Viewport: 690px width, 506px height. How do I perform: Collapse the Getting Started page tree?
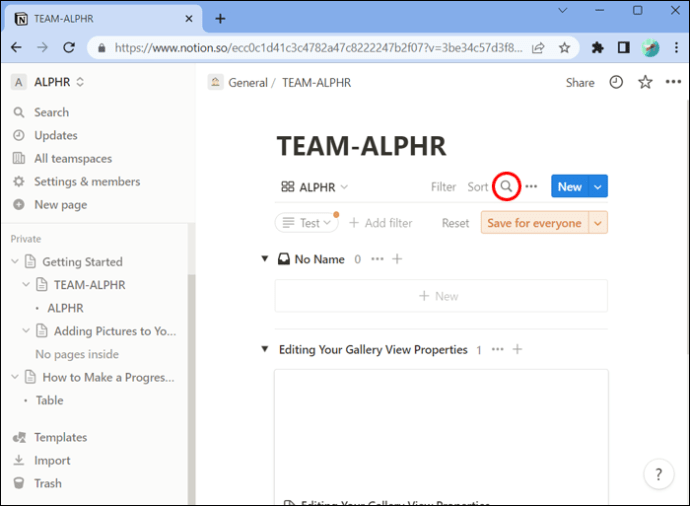pos(15,262)
